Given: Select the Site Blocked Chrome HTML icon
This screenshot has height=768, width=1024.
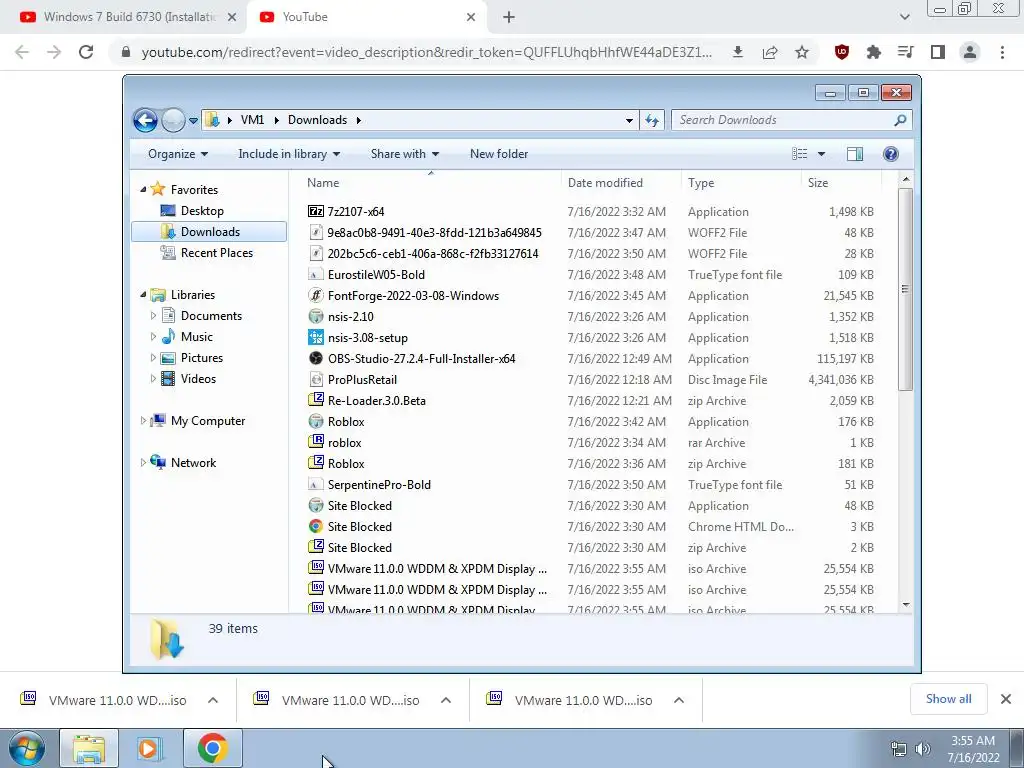Looking at the screenshot, I should [x=316, y=526].
